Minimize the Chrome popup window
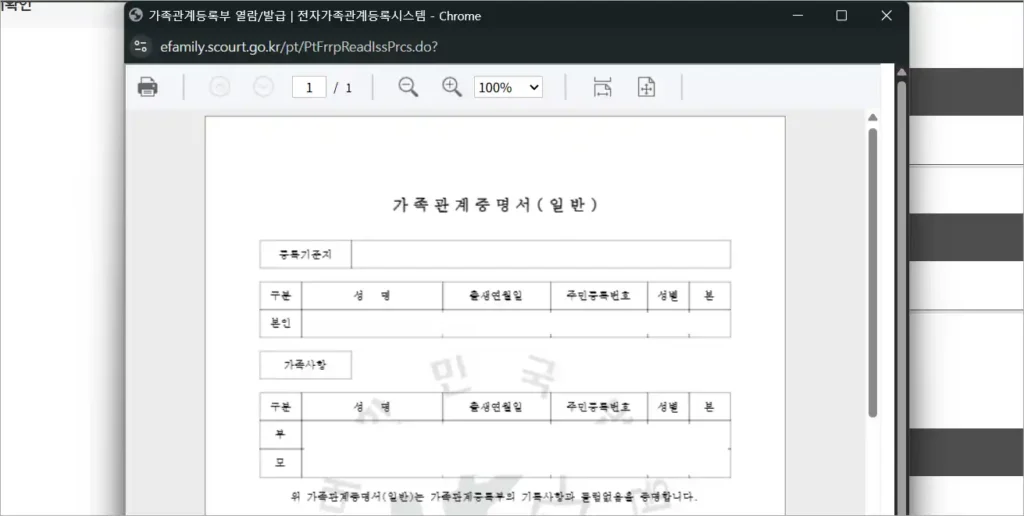 [x=797, y=15]
